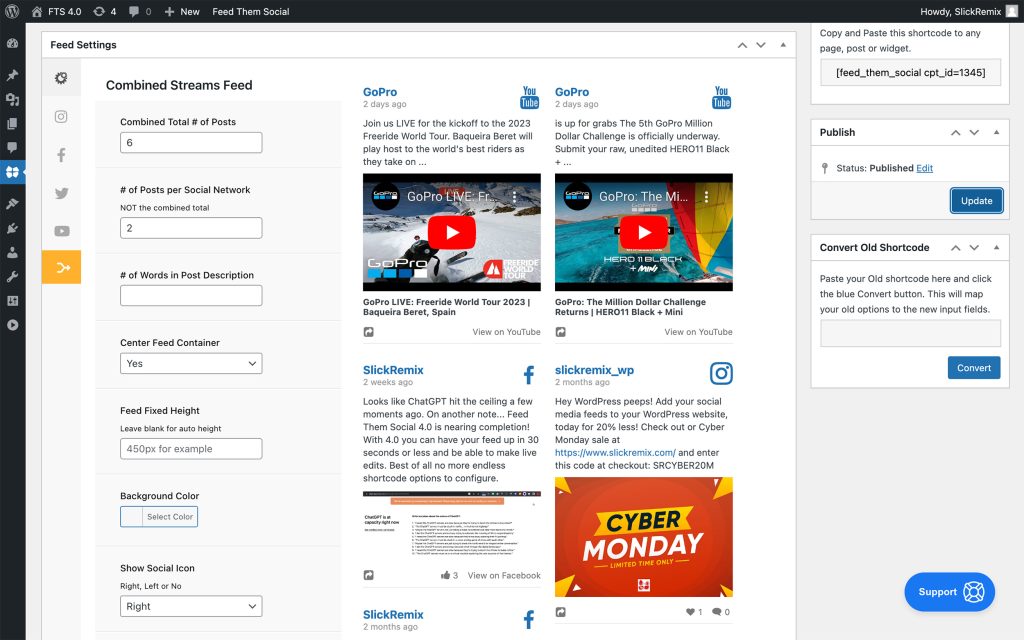Focus the Words in Post Description field
The height and width of the screenshot is (640, 1024).
coord(191,295)
